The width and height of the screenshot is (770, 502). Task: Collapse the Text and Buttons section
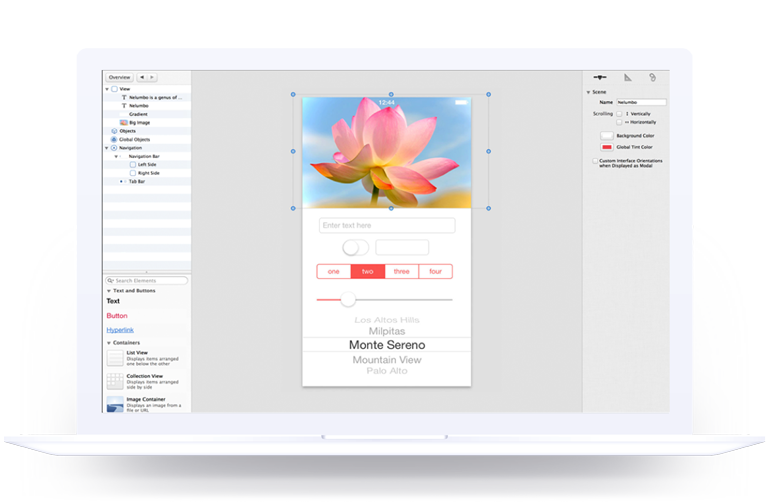click(x=108, y=290)
